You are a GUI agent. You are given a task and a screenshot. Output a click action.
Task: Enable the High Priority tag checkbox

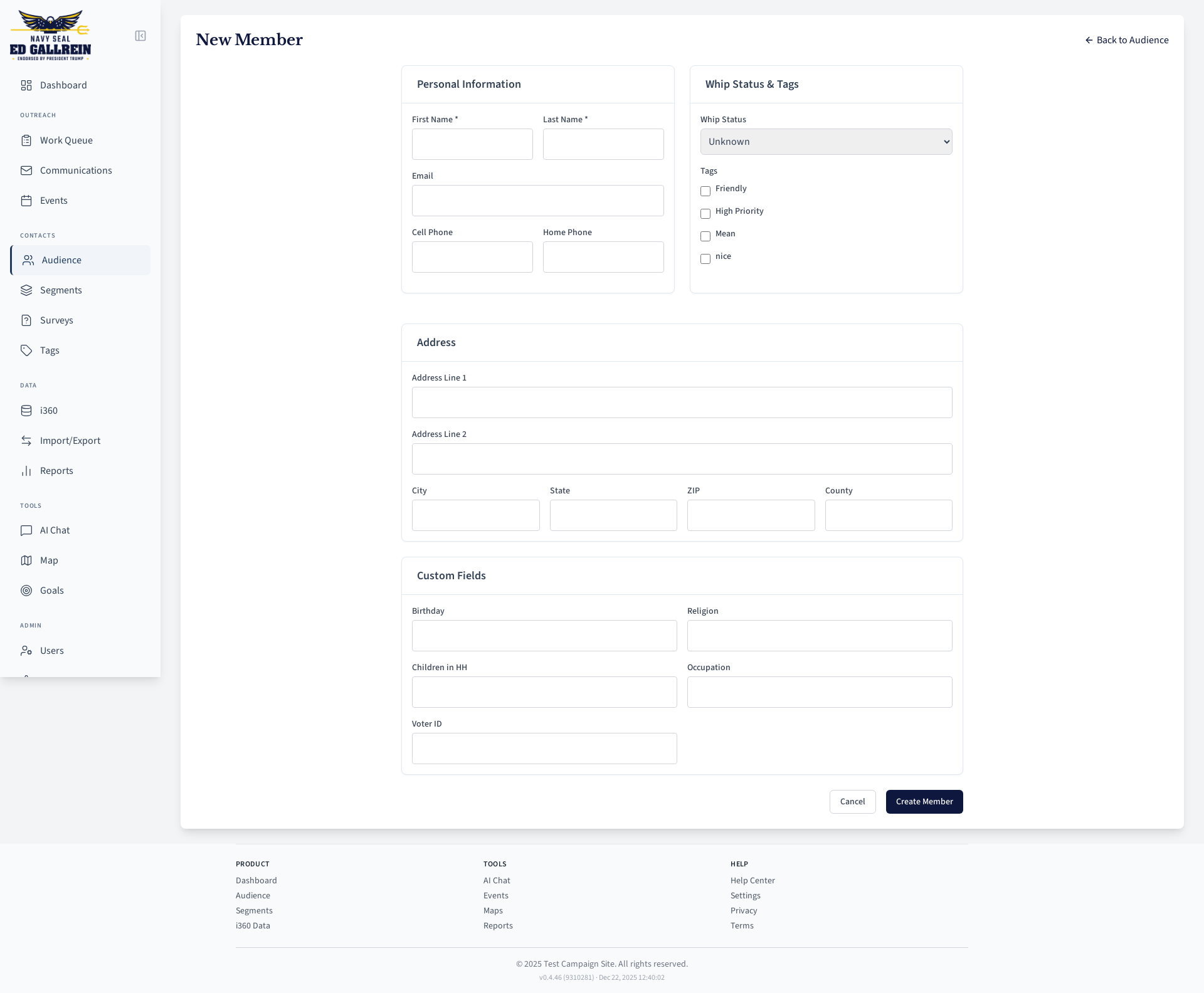705,214
